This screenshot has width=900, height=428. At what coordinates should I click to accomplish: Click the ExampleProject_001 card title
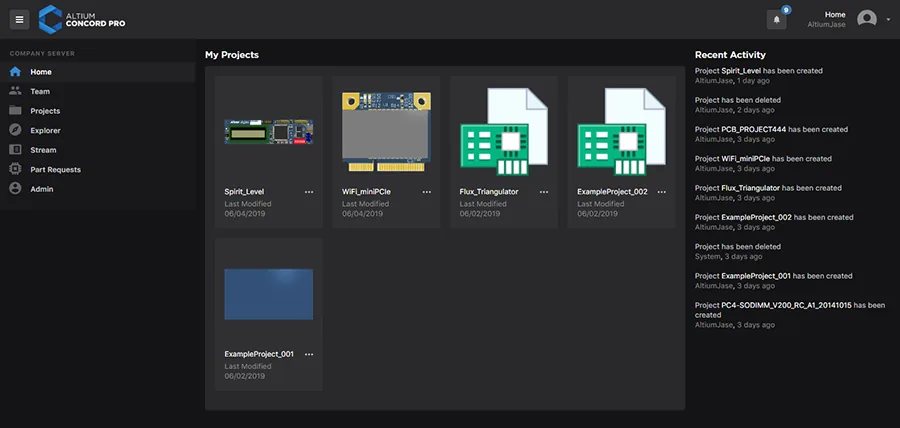pyautogui.click(x=259, y=354)
